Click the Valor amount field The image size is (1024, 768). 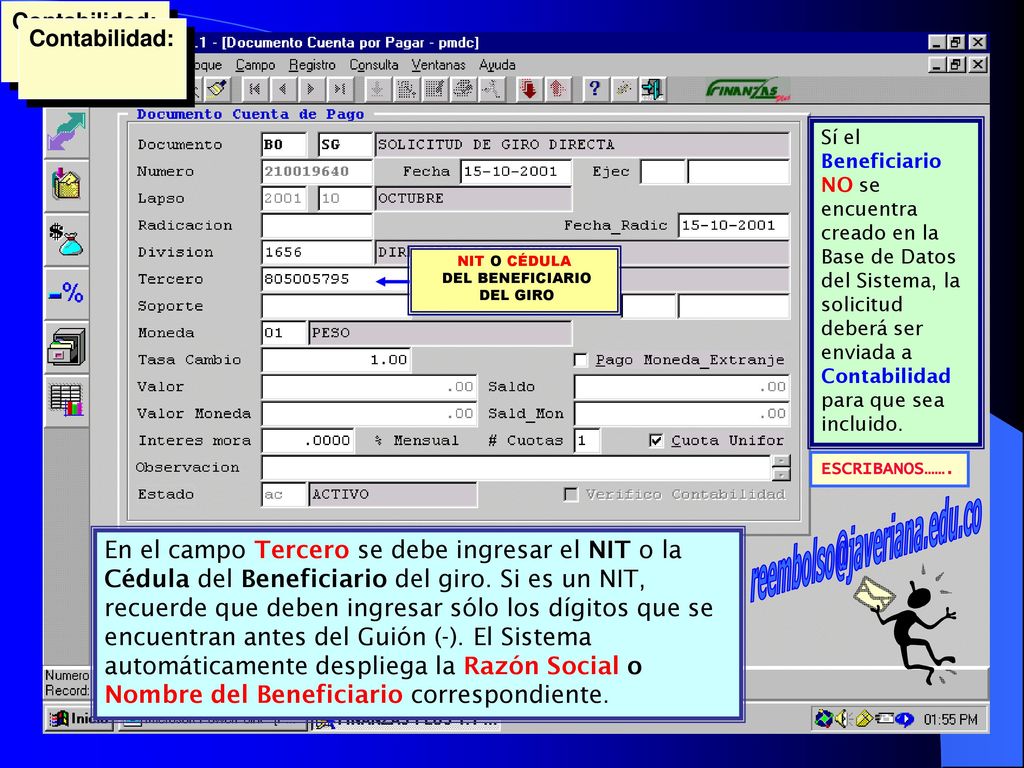pyautogui.click(x=369, y=387)
